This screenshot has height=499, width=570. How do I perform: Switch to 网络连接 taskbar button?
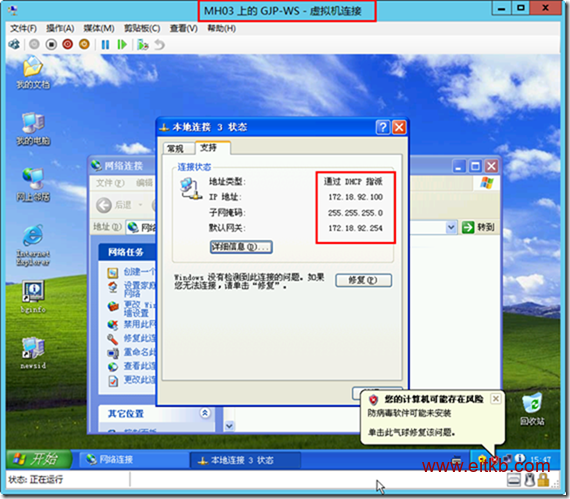[133, 460]
